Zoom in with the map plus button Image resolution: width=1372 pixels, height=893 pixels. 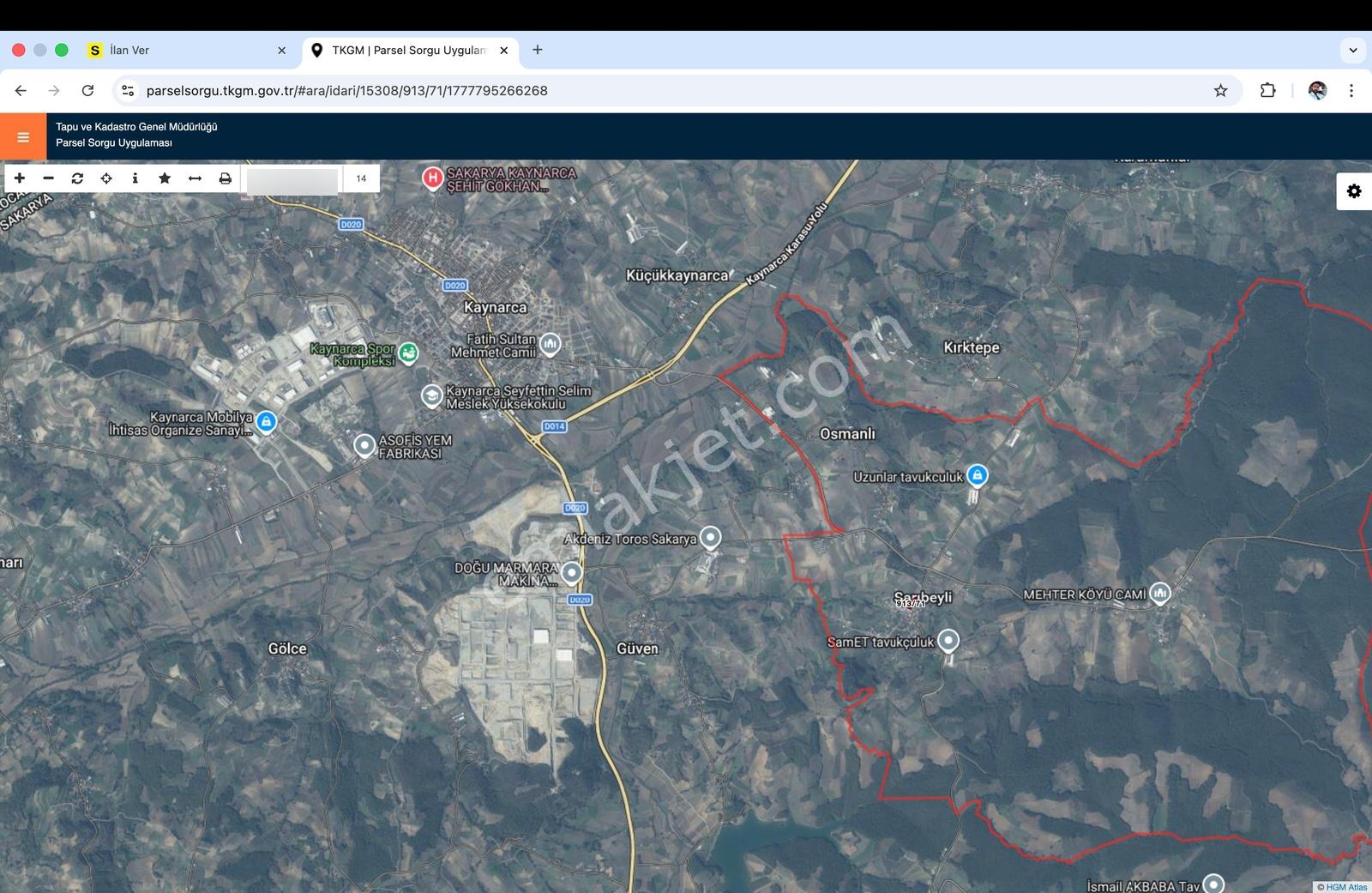pos(20,178)
